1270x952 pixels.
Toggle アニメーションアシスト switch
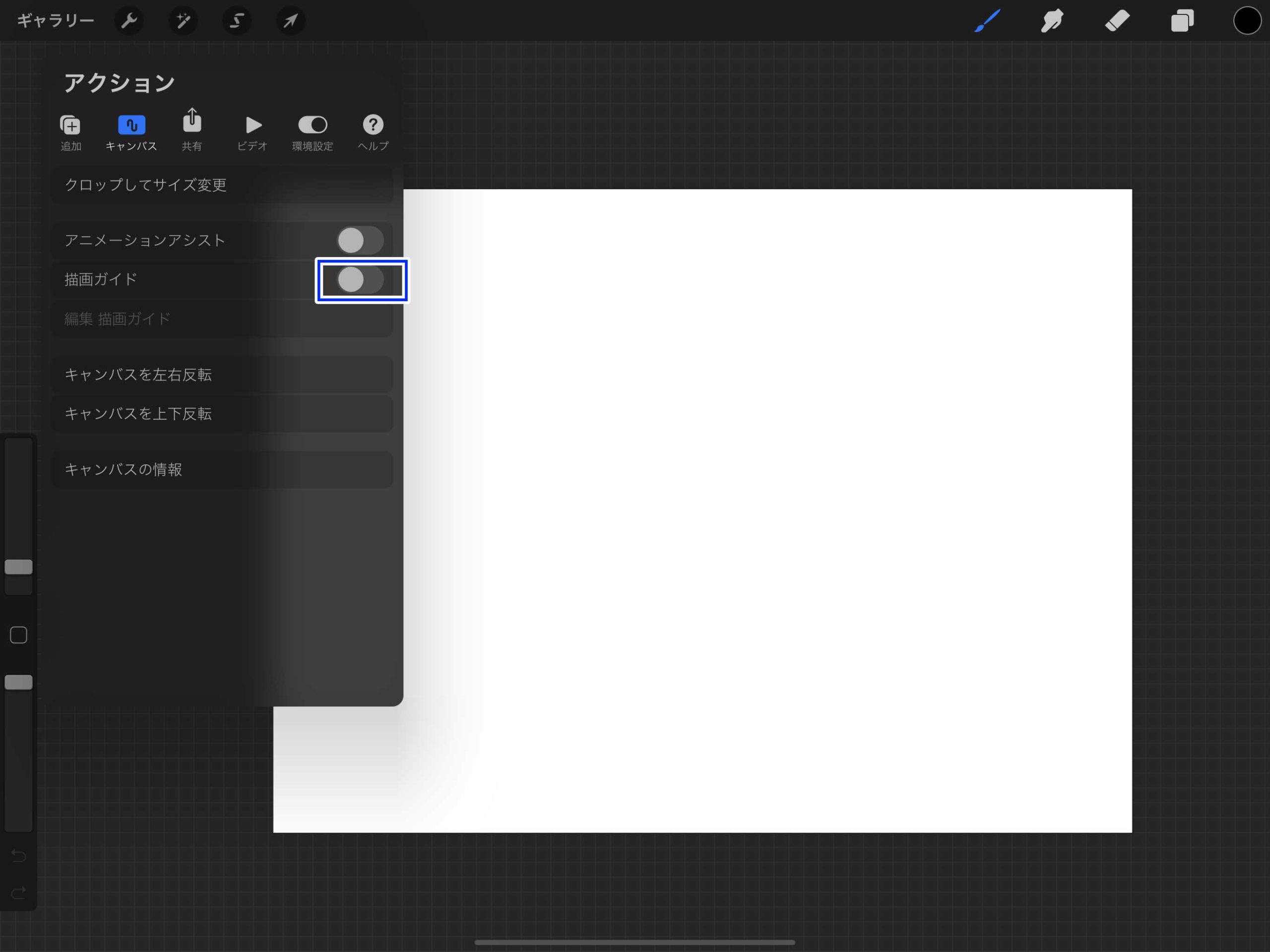[x=360, y=240]
